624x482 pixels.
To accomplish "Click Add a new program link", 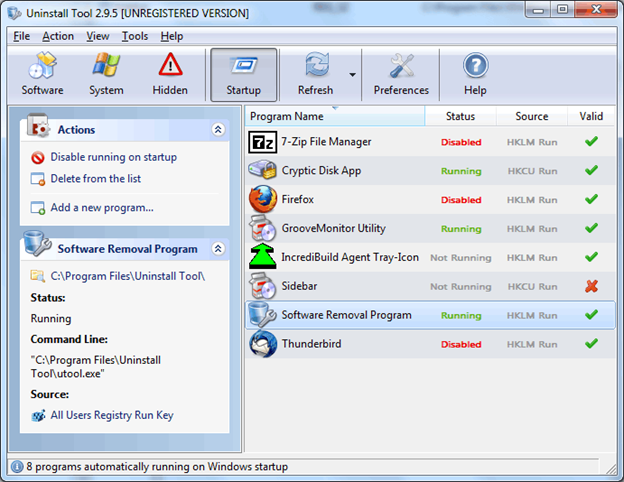I will coord(102,208).
